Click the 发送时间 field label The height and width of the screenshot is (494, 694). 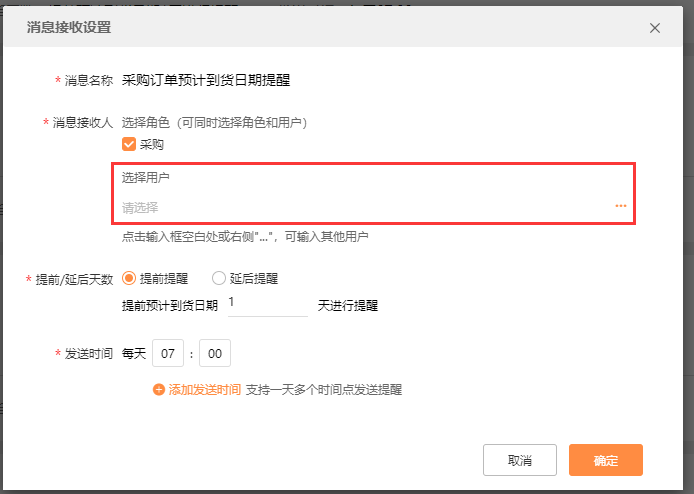88,354
